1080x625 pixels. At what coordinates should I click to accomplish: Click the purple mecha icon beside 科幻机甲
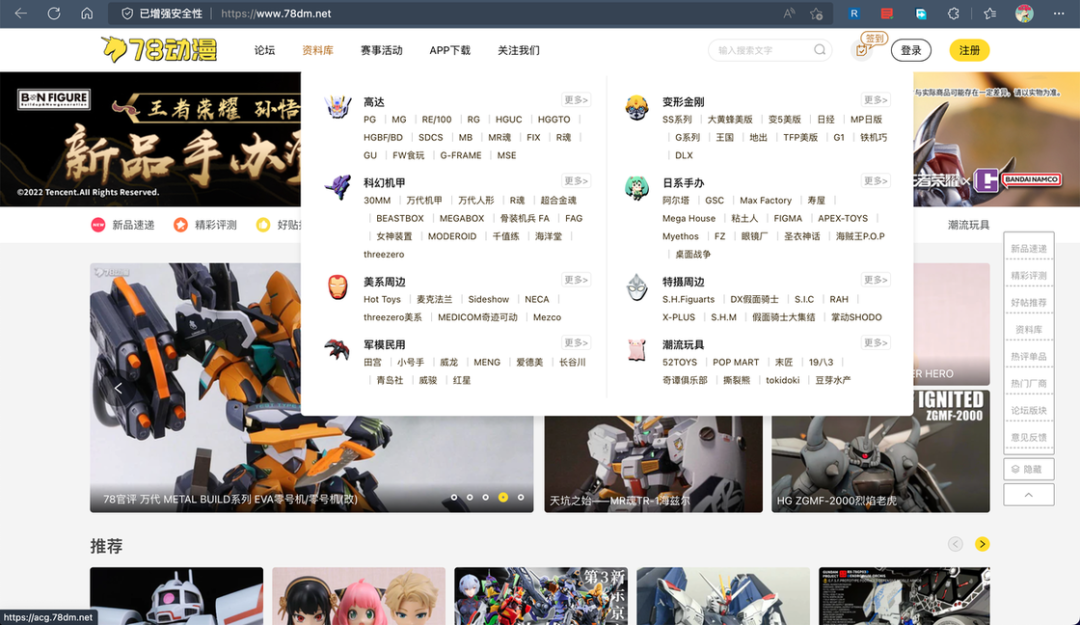tap(338, 187)
